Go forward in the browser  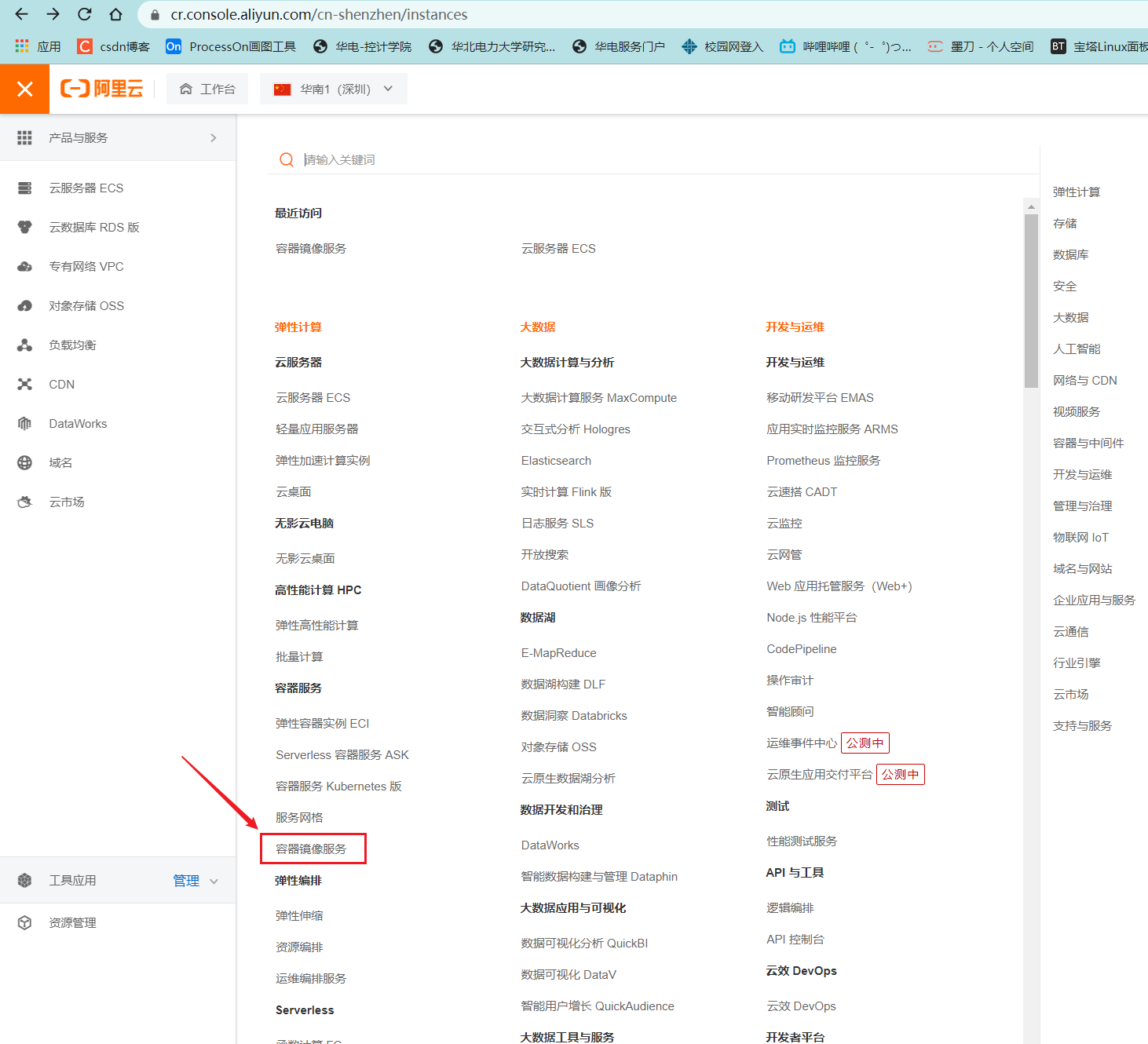(53, 14)
